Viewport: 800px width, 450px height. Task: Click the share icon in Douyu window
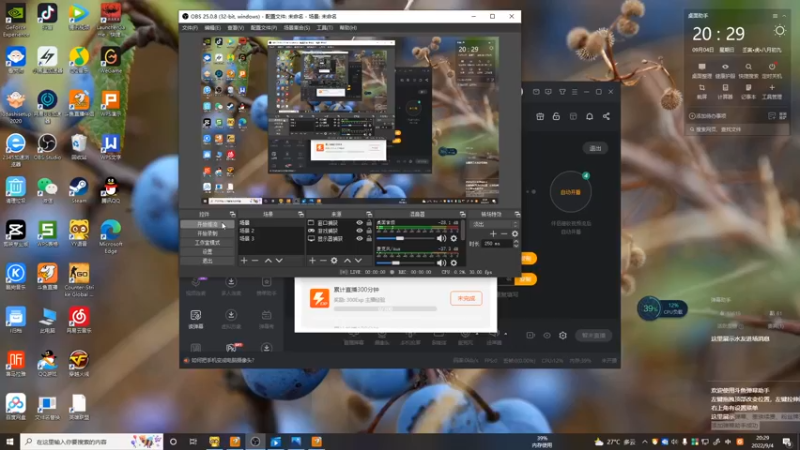tap(606, 116)
